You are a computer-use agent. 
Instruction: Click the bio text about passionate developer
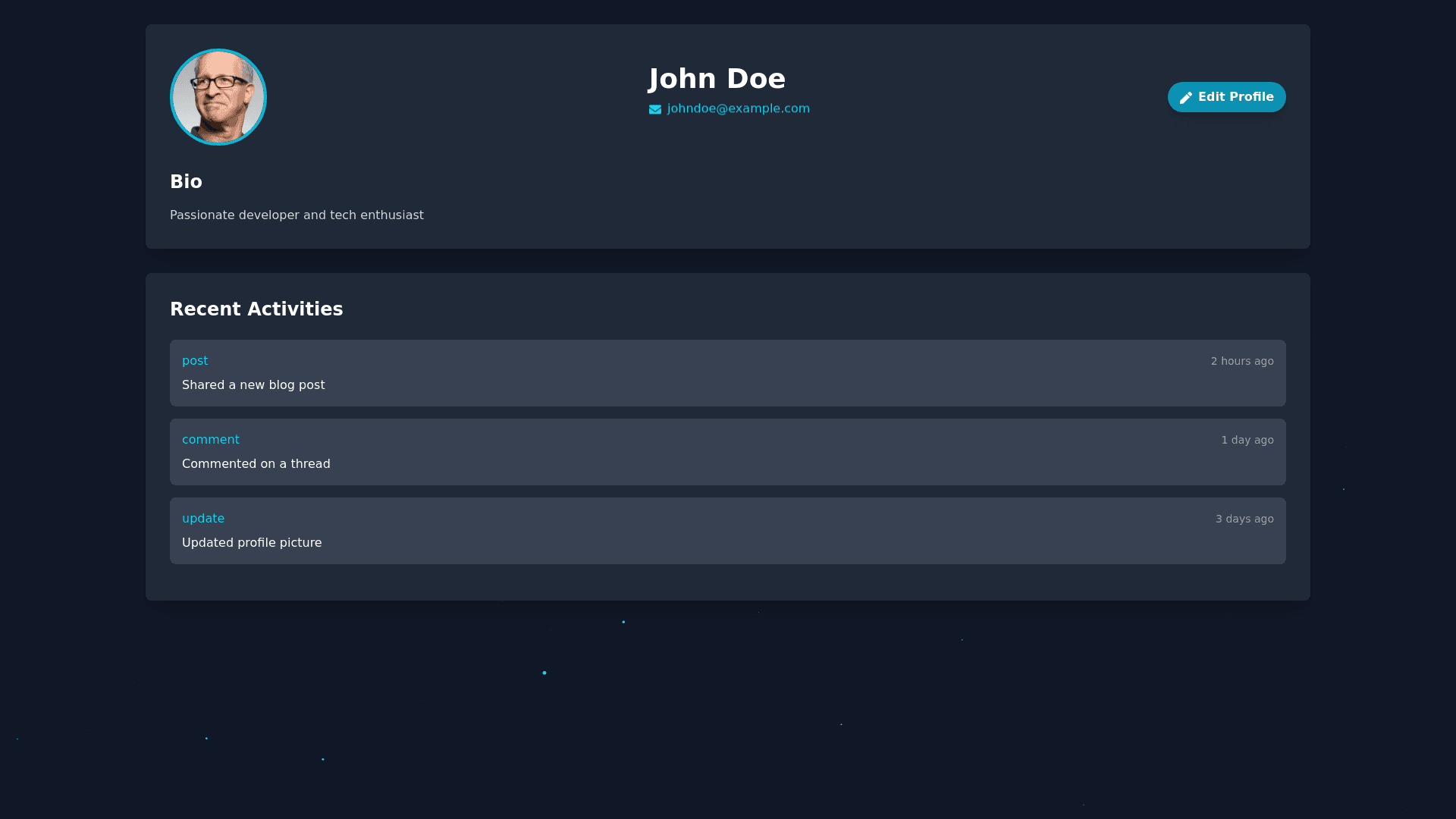click(x=297, y=215)
